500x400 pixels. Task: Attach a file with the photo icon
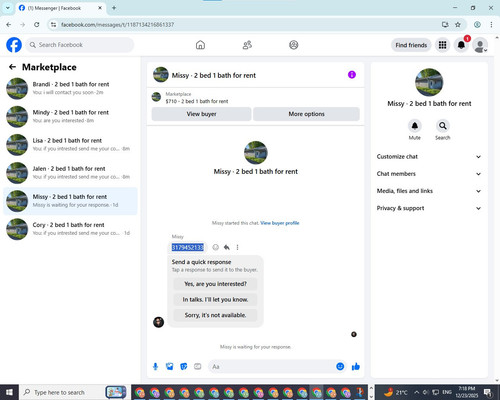[170, 367]
